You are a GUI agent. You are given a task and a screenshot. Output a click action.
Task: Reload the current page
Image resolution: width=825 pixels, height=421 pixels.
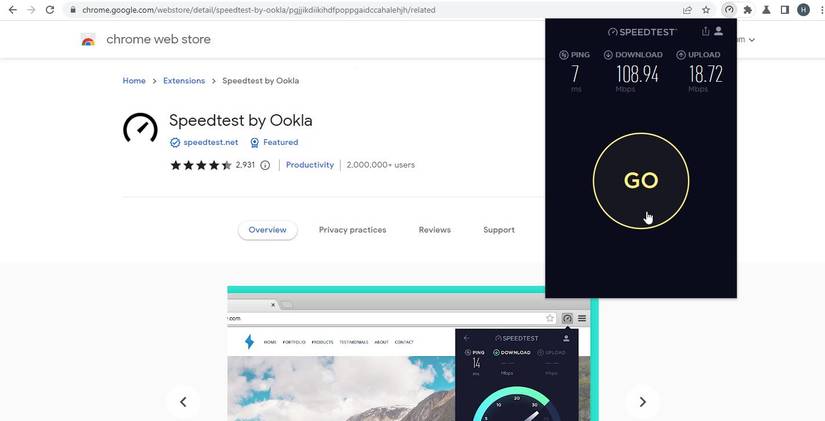coord(49,9)
